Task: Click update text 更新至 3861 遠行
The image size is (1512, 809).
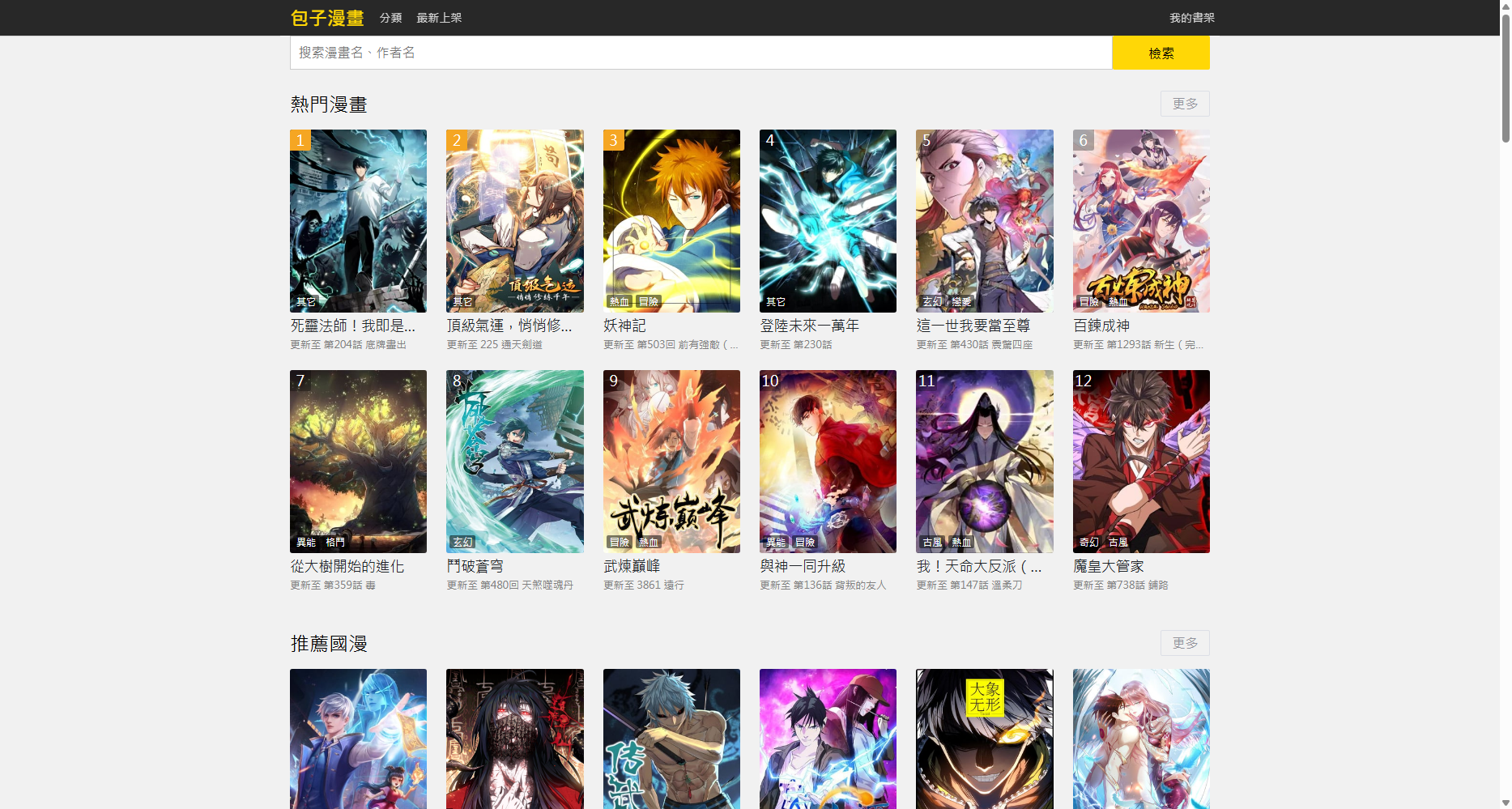Action: tap(644, 585)
